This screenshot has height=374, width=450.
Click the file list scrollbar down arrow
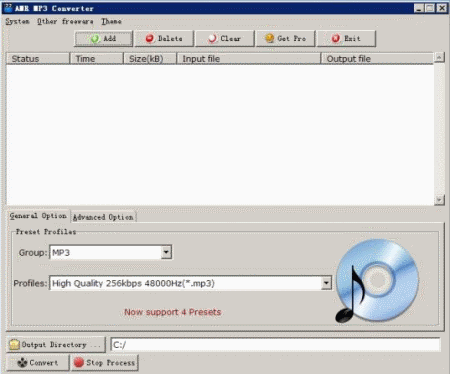pyautogui.click(x=439, y=200)
